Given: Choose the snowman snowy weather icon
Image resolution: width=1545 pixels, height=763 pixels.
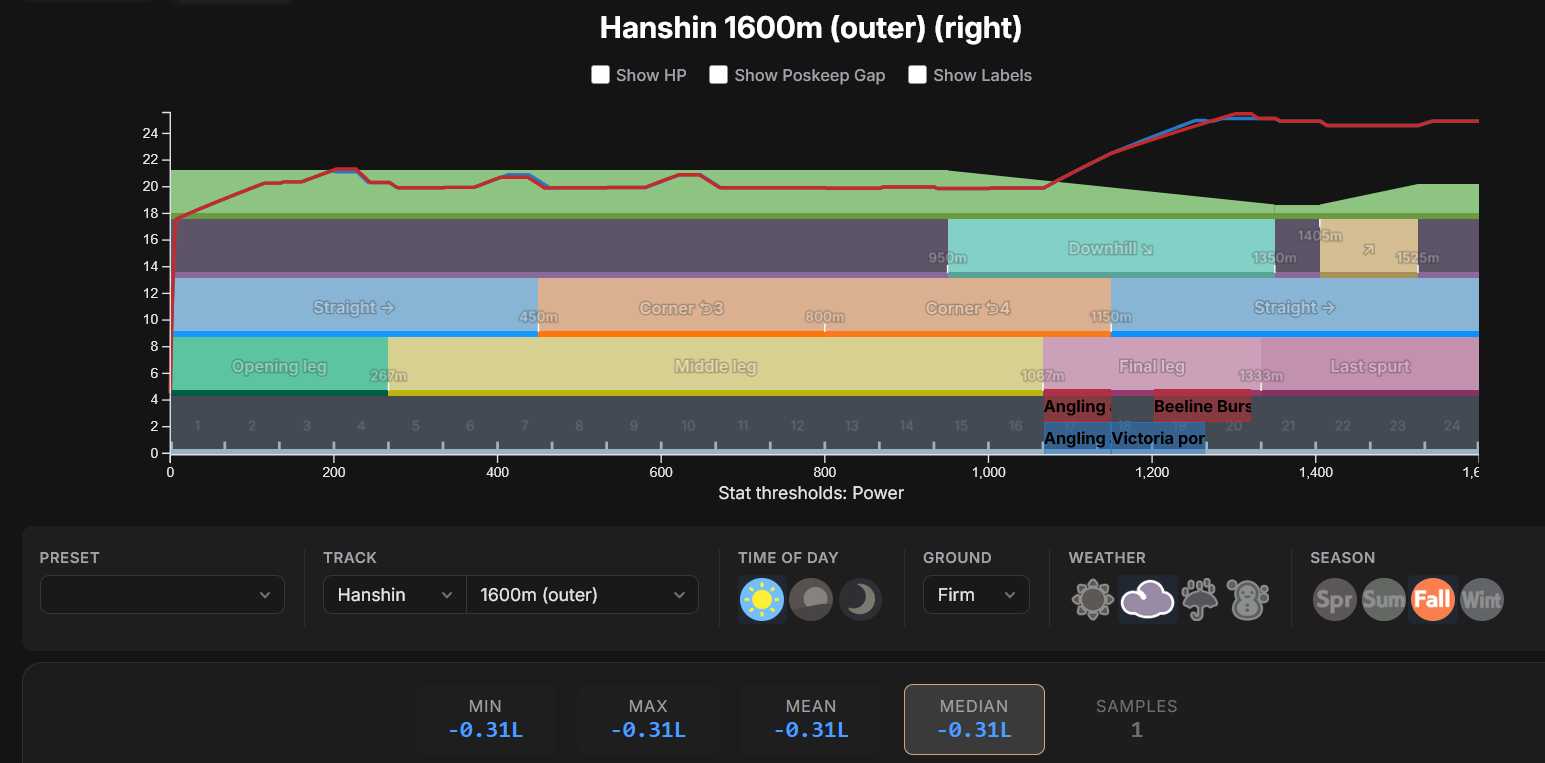Looking at the screenshot, I should point(1247,600).
